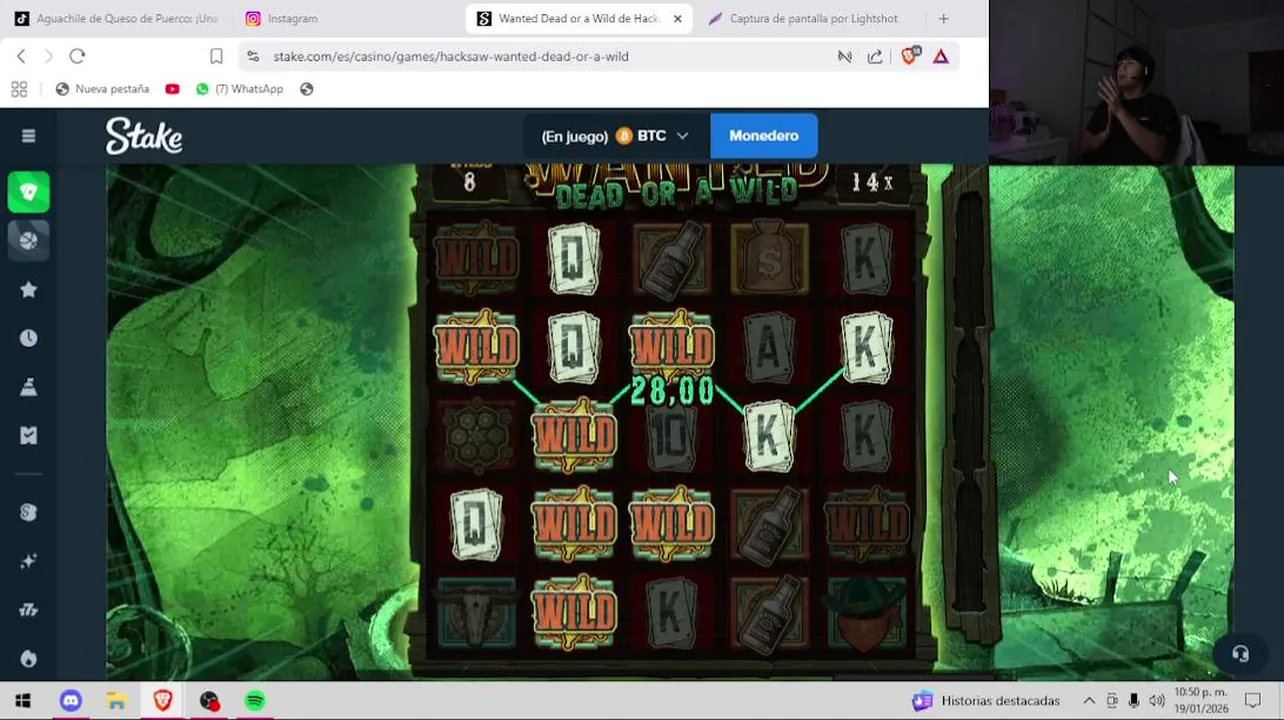This screenshot has width=1284, height=720.
Task: Open the sports ball section
Action: tap(28, 240)
